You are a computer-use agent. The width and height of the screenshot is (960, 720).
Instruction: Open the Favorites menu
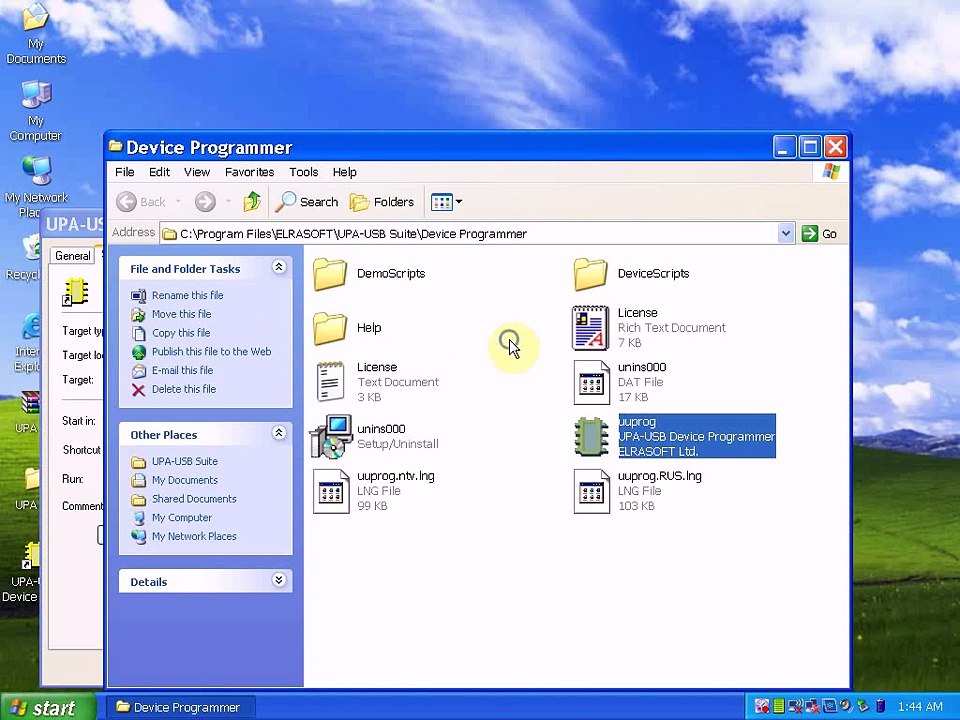249,172
